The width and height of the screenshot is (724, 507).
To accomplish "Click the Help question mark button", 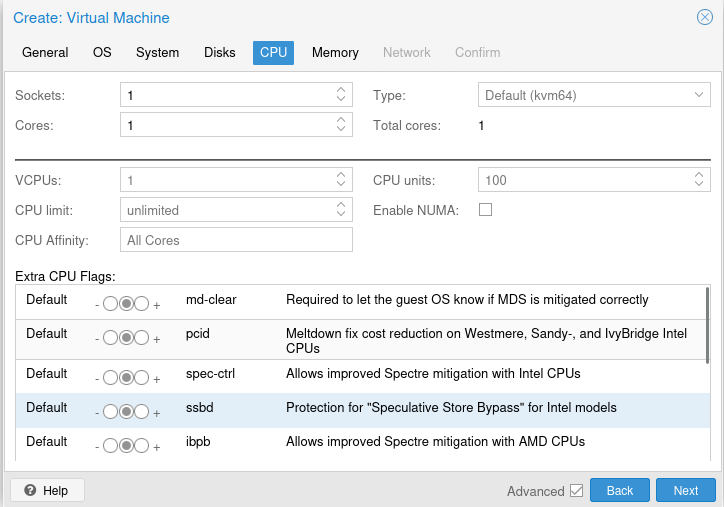I will pyautogui.click(x=47, y=490).
